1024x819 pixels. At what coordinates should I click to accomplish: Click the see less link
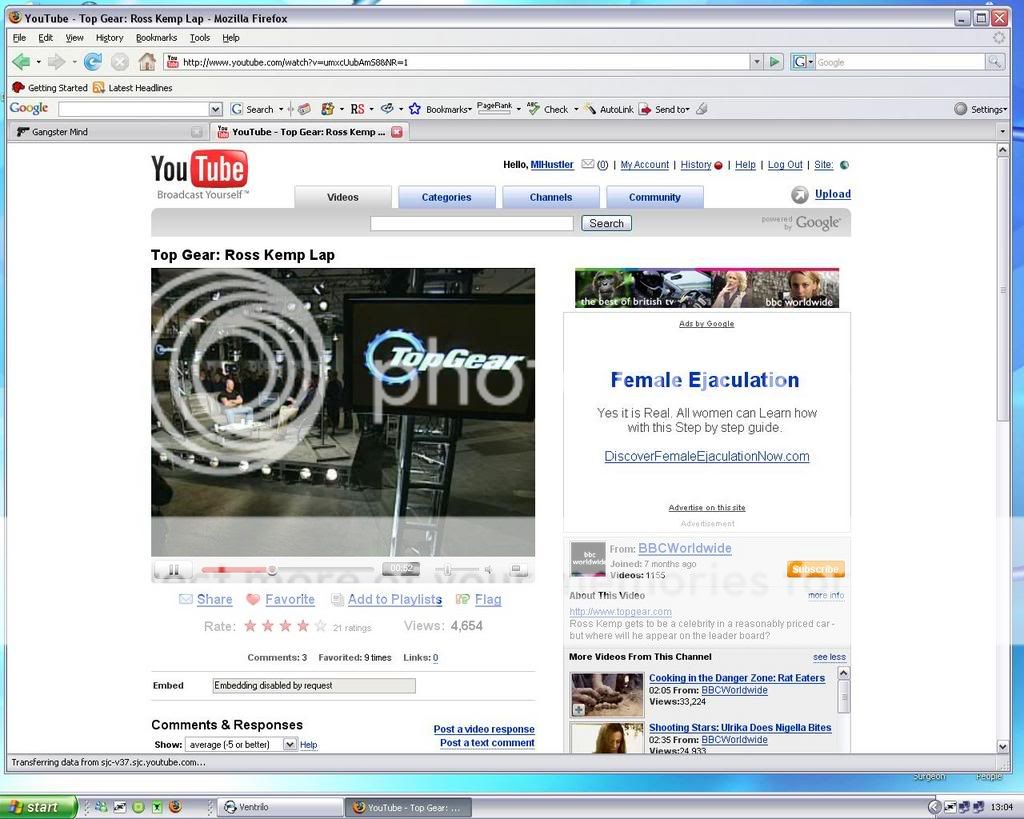(829, 656)
